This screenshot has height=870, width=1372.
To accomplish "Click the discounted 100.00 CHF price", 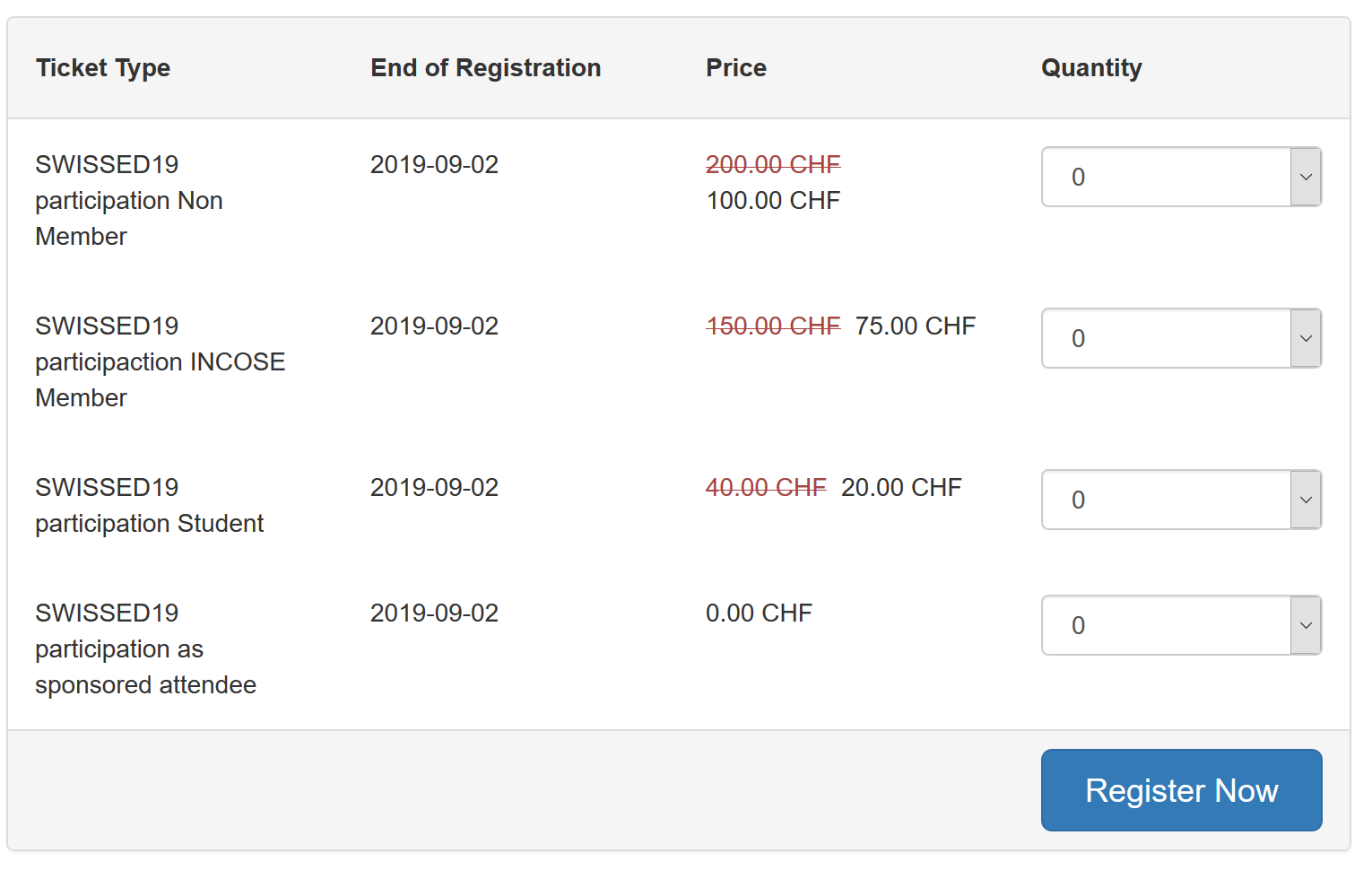I will coord(773,200).
